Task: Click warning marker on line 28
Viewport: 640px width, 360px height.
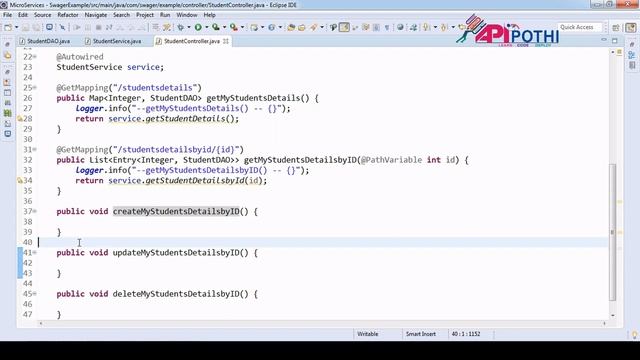Action: coord(20,119)
